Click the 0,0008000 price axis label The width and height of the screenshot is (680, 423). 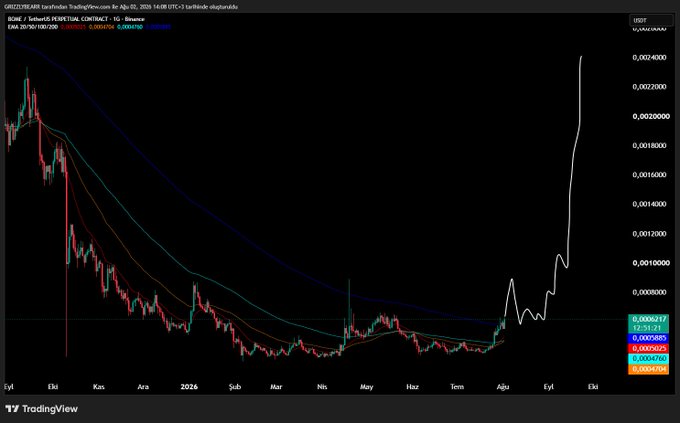(649, 292)
